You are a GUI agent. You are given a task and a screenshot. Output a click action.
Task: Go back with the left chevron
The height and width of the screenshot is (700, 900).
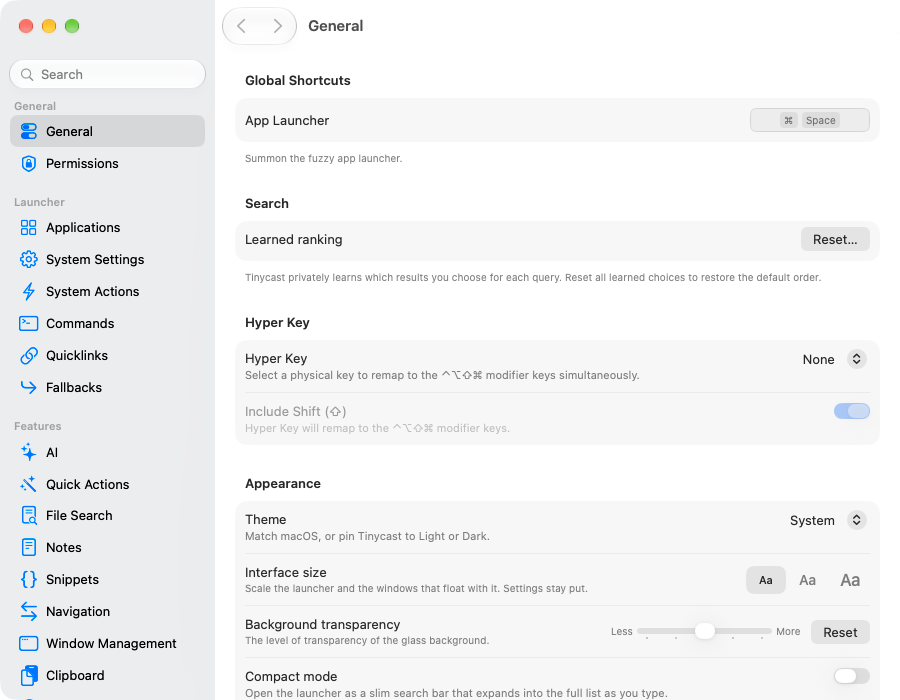(x=242, y=26)
